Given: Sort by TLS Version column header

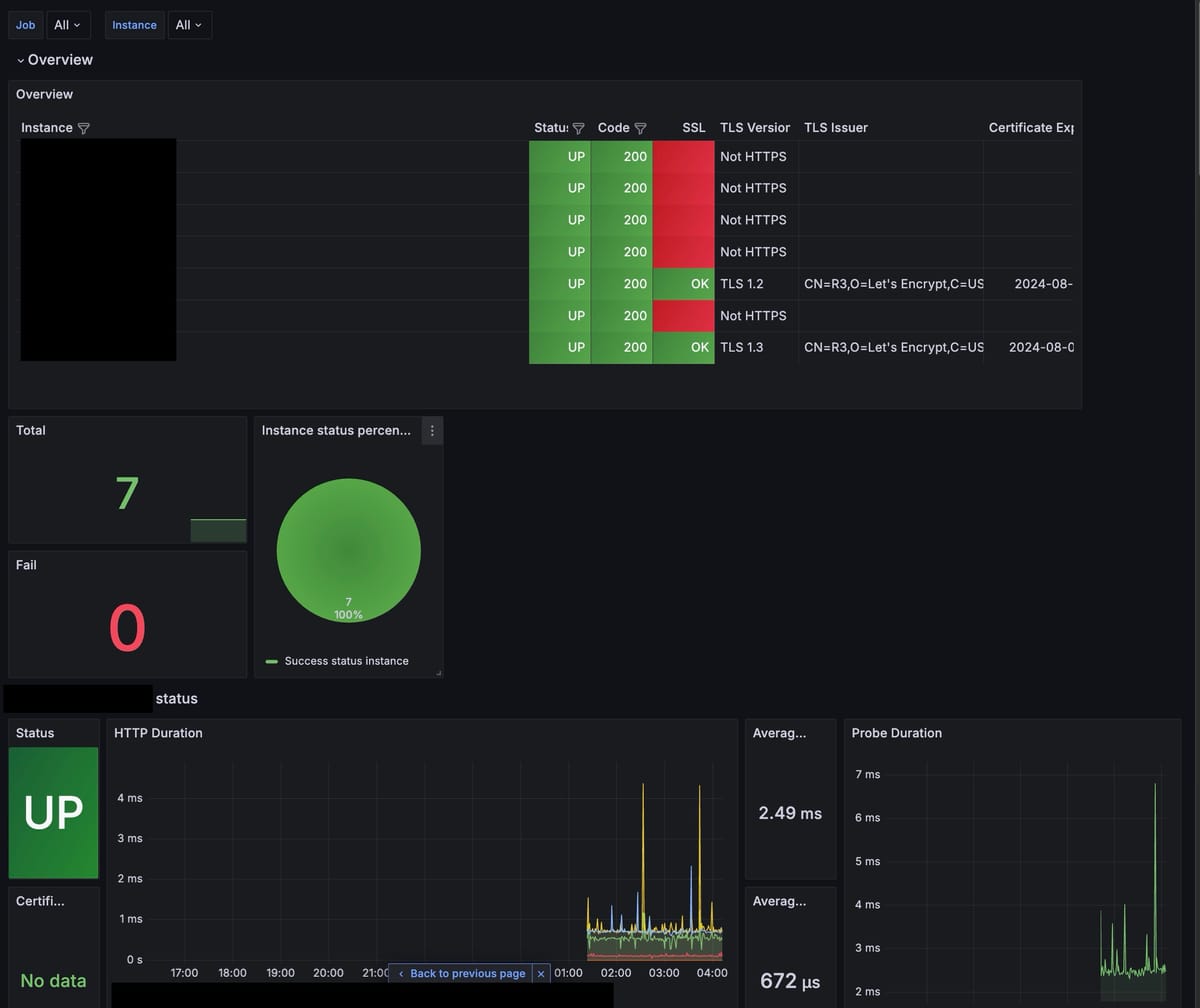Looking at the screenshot, I should (x=755, y=128).
